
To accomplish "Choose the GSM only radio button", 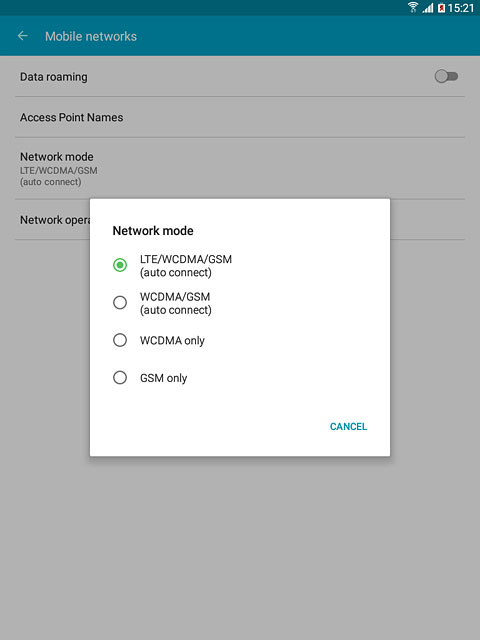I will point(120,378).
